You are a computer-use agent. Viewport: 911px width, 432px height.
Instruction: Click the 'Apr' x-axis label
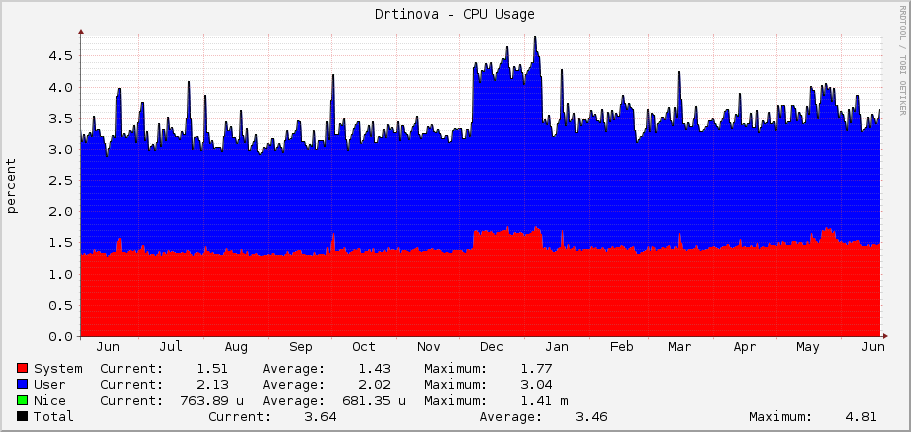[744, 347]
